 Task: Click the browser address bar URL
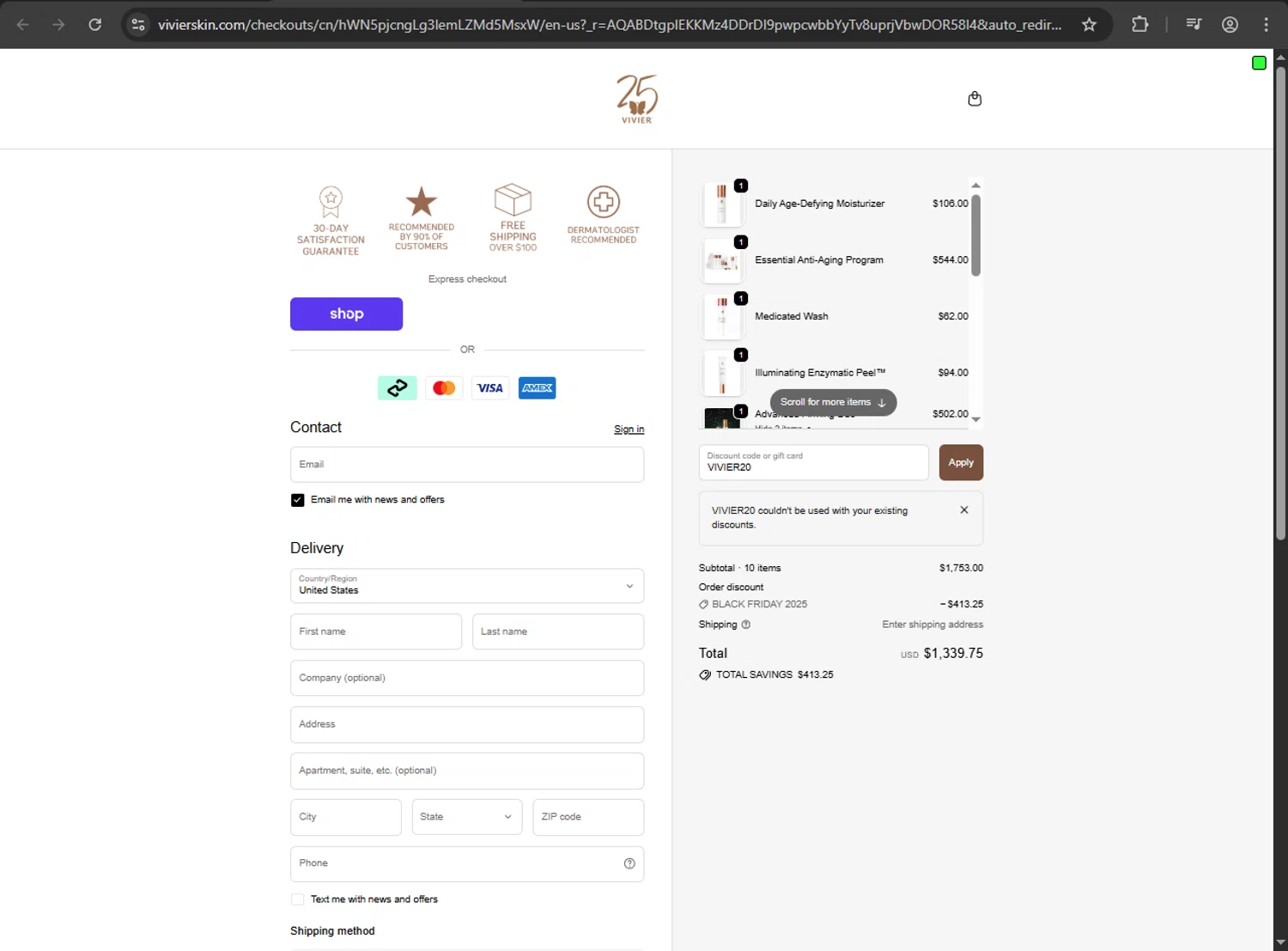pyautogui.click(x=610, y=25)
